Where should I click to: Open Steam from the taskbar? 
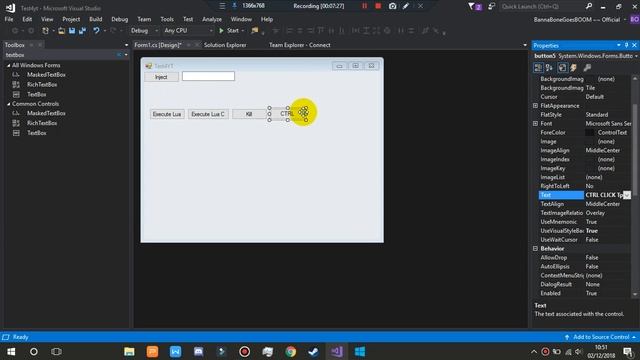(x=313, y=351)
